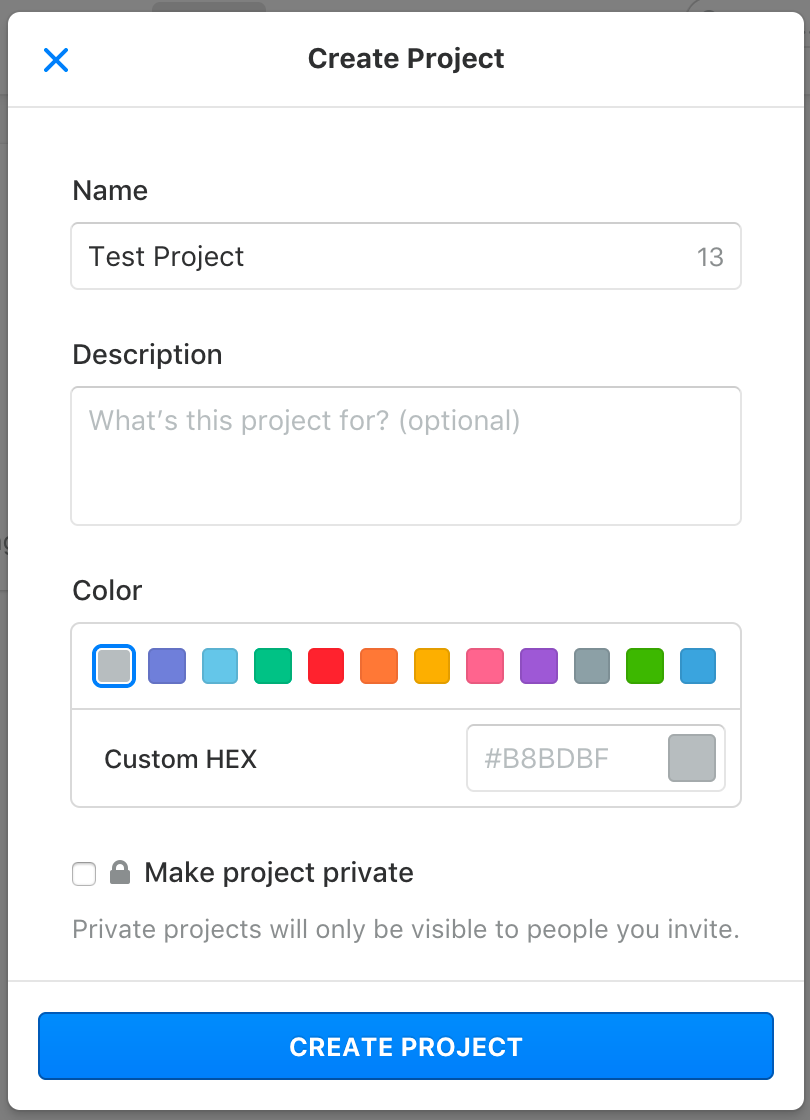This screenshot has width=810, height=1120.
Task: Choose the pink color swatch
Action: [x=485, y=666]
